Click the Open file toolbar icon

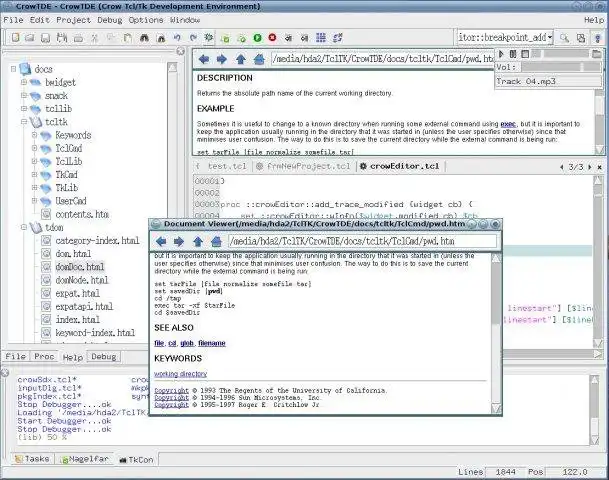tap(30, 38)
